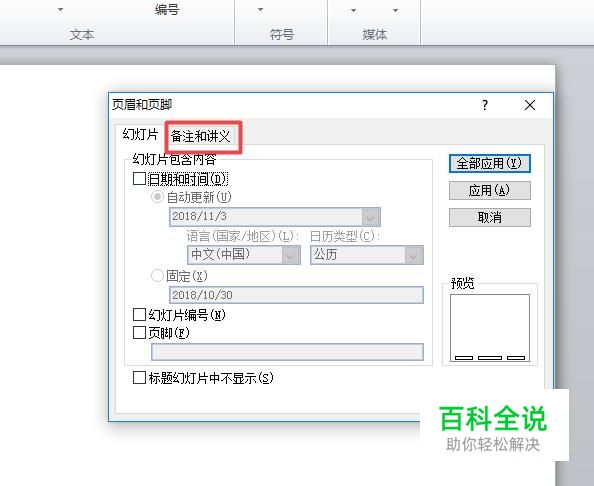Click the 编号 ribbon button
The height and width of the screenshot is (486, 594).
(167, 9)
